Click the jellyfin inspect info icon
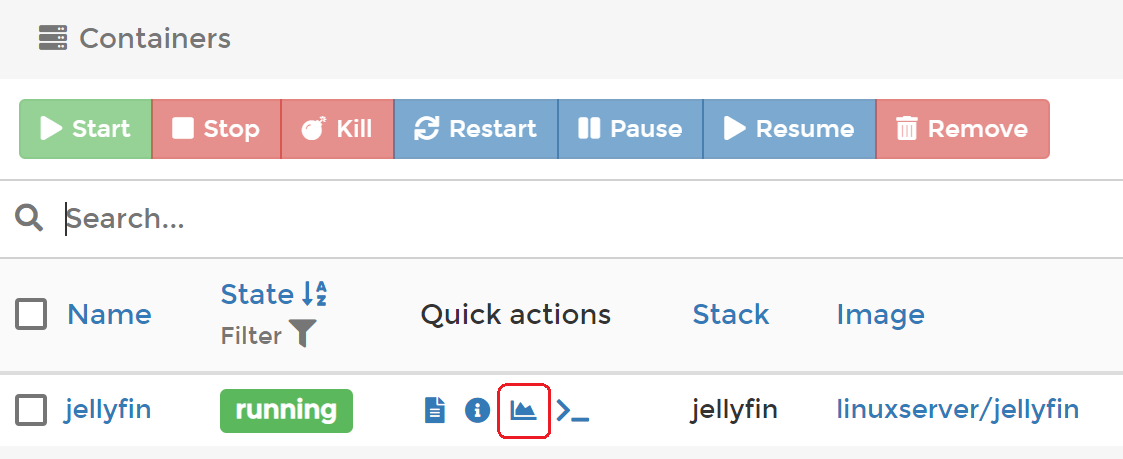The width and height of the screenshot is (1123, 459). click(x=477, y=410)
